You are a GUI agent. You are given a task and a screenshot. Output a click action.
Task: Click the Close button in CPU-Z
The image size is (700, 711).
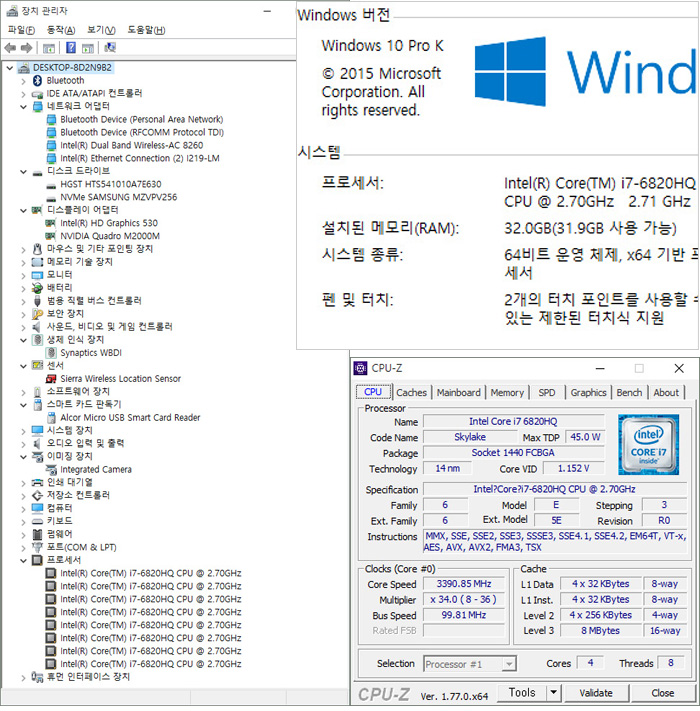click(x=662, y=693)
